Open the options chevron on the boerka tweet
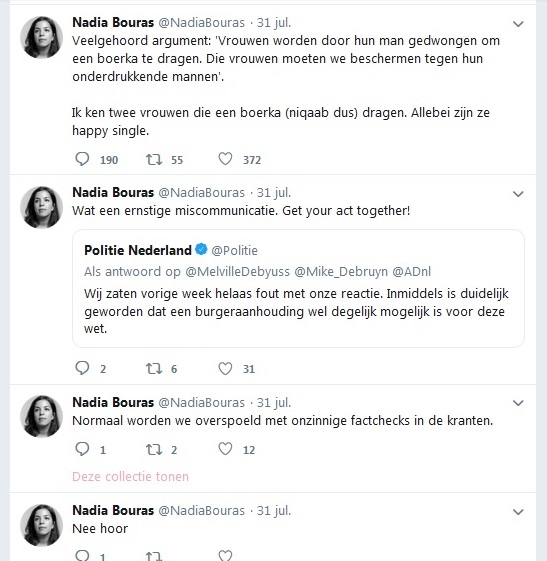 518,24
